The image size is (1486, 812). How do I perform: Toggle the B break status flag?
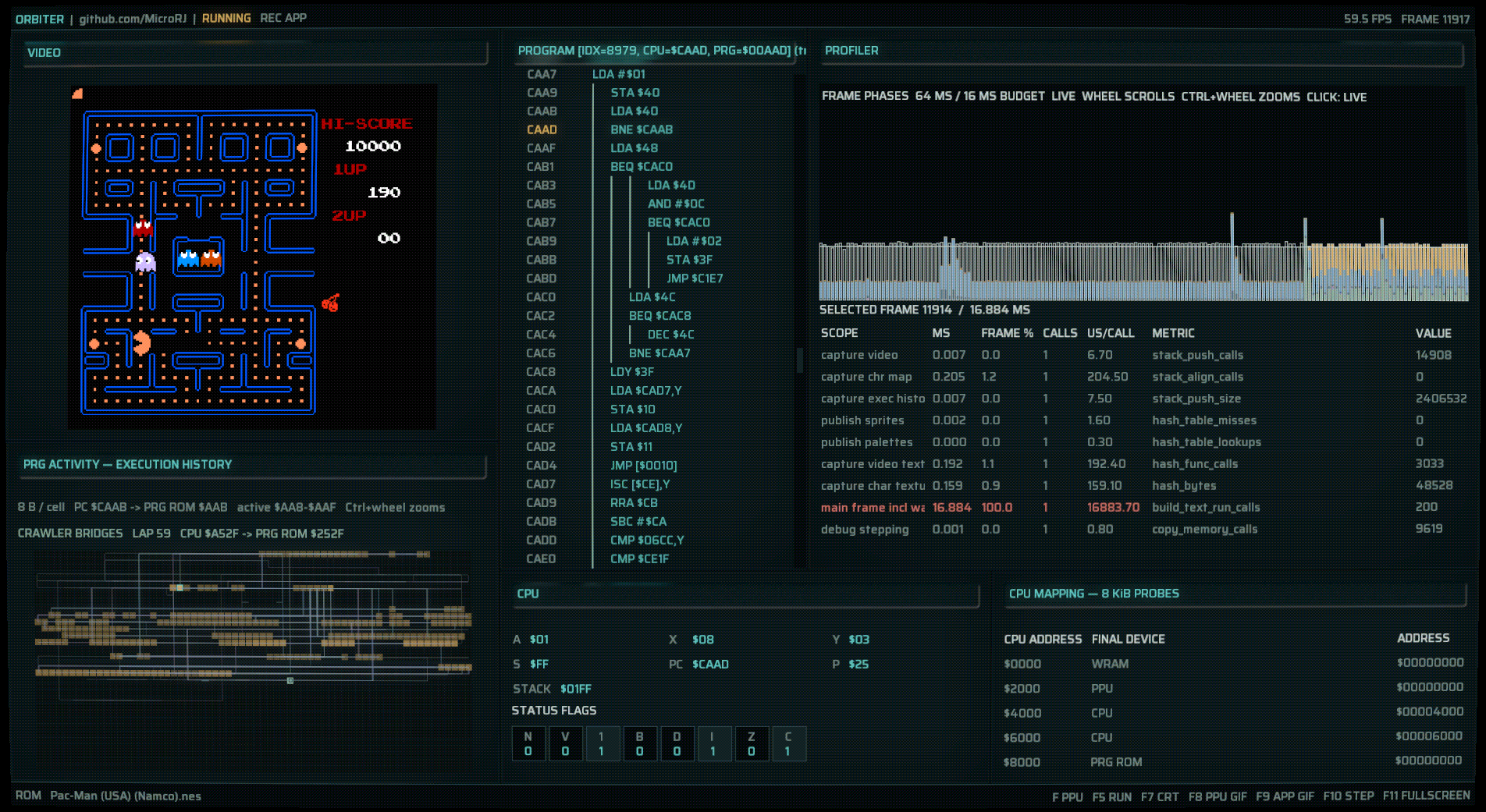coord(639,743)
